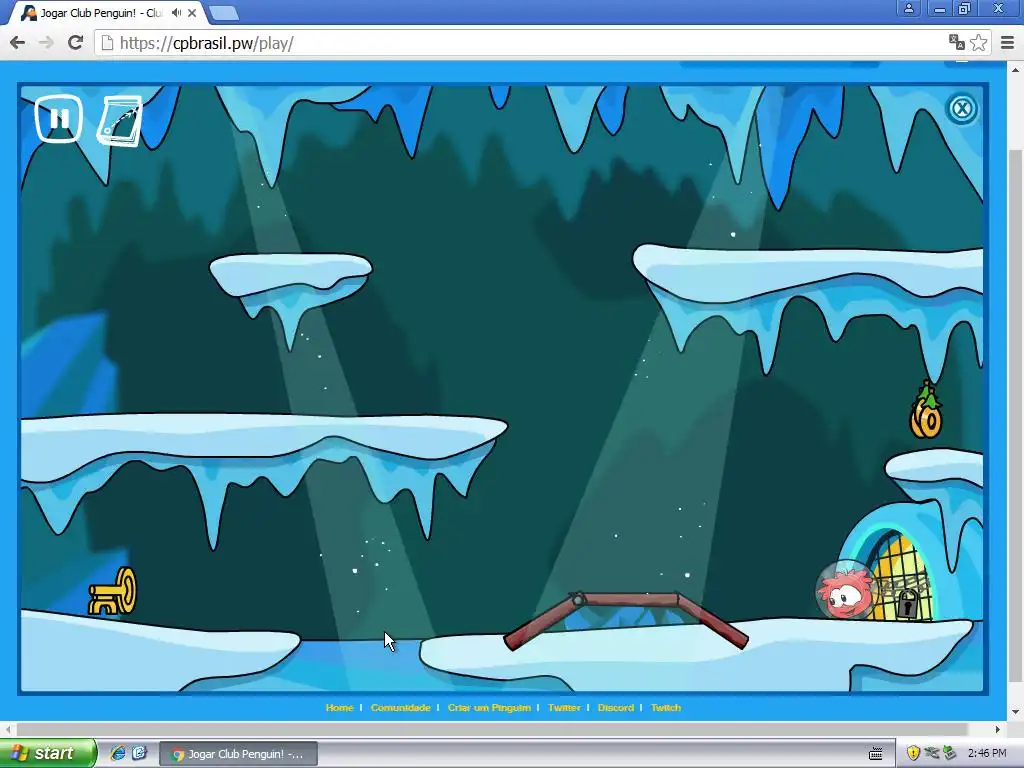Select the Jogar Club Penguin! browser tab

coord(101,12)
